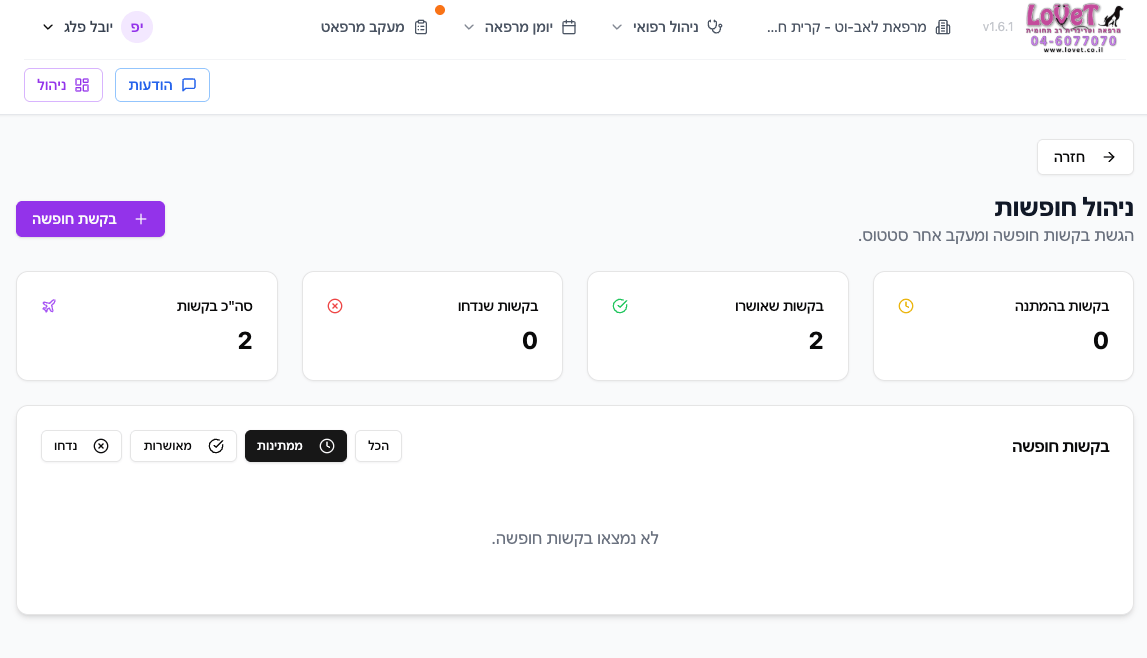1147x658 pixels.
Task: Click the yellow clock icon in pending requests card
Action: [x=906, y=306]
